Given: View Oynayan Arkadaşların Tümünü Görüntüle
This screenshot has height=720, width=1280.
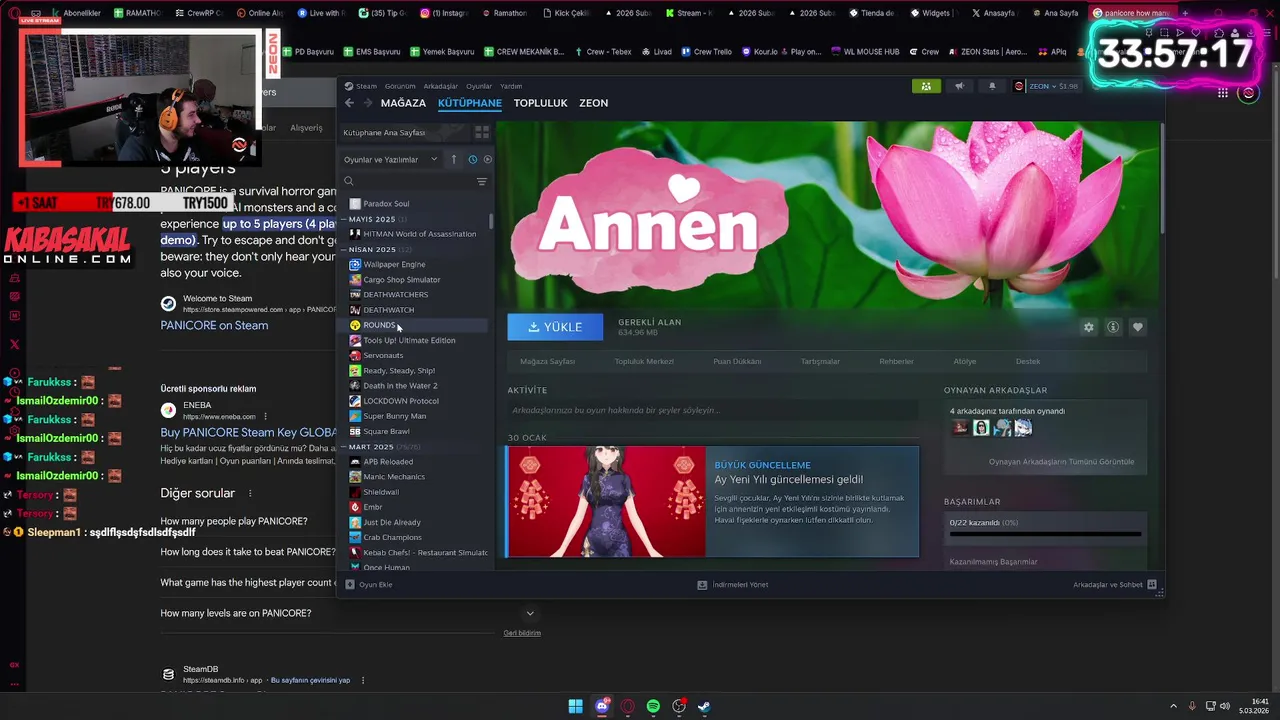Looking at the screenshot, I should (x=1061, y=462).
